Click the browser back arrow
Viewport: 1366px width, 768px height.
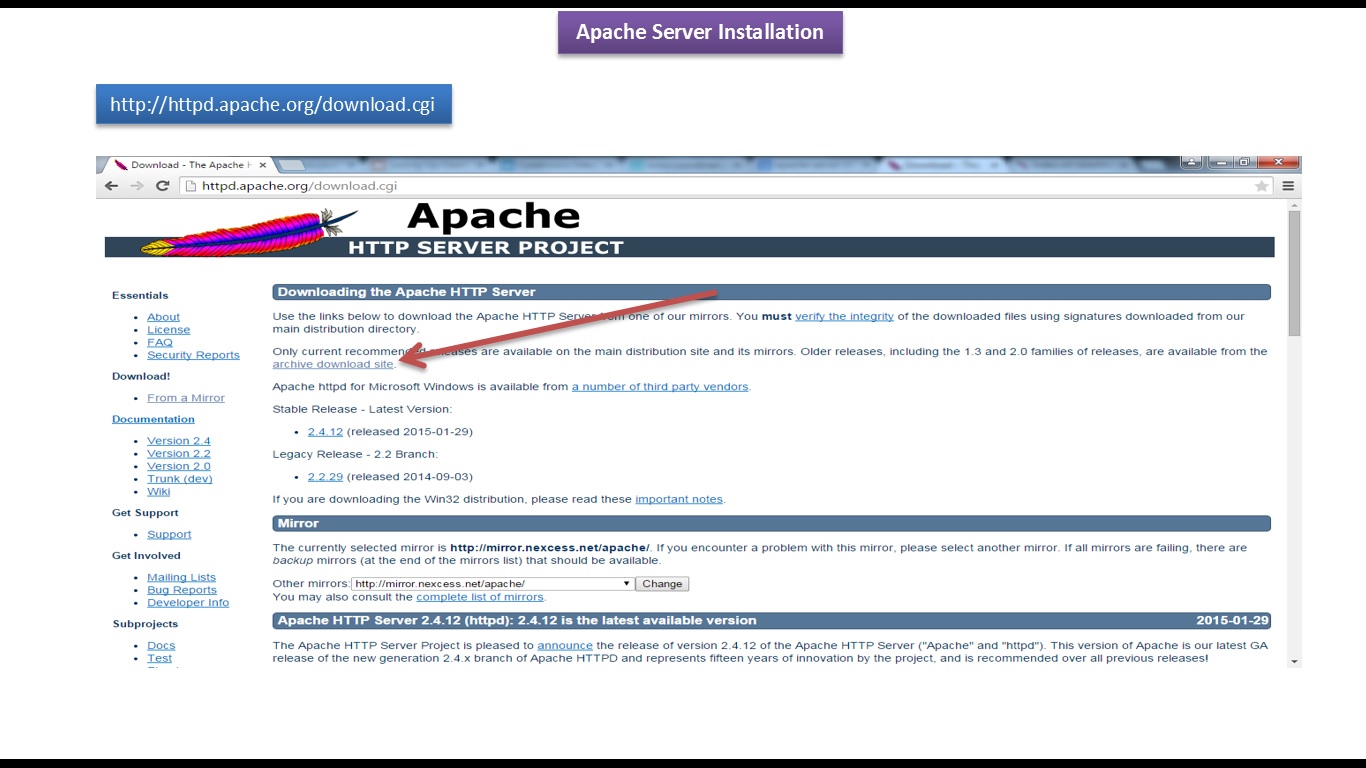(111, 186)
